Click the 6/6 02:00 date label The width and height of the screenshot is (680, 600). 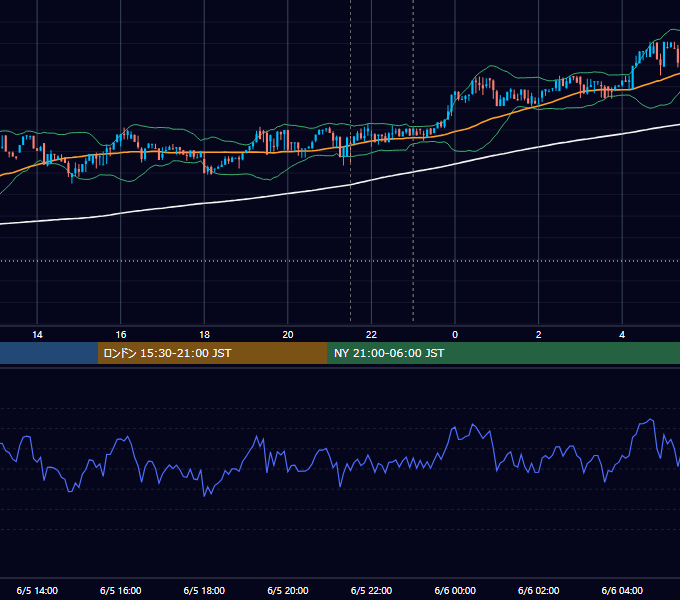pyautogui.click(x=539, y=590)
